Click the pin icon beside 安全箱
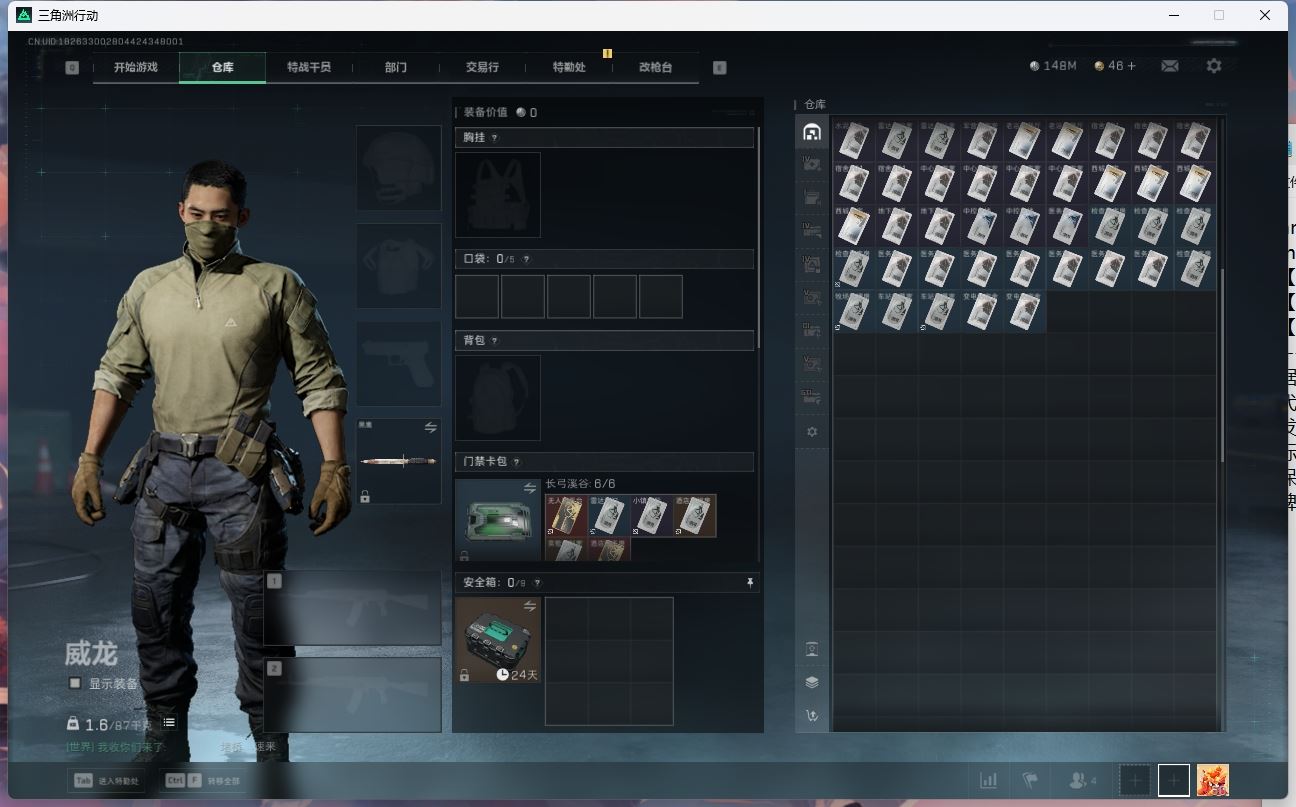 [x=750, y=582]
